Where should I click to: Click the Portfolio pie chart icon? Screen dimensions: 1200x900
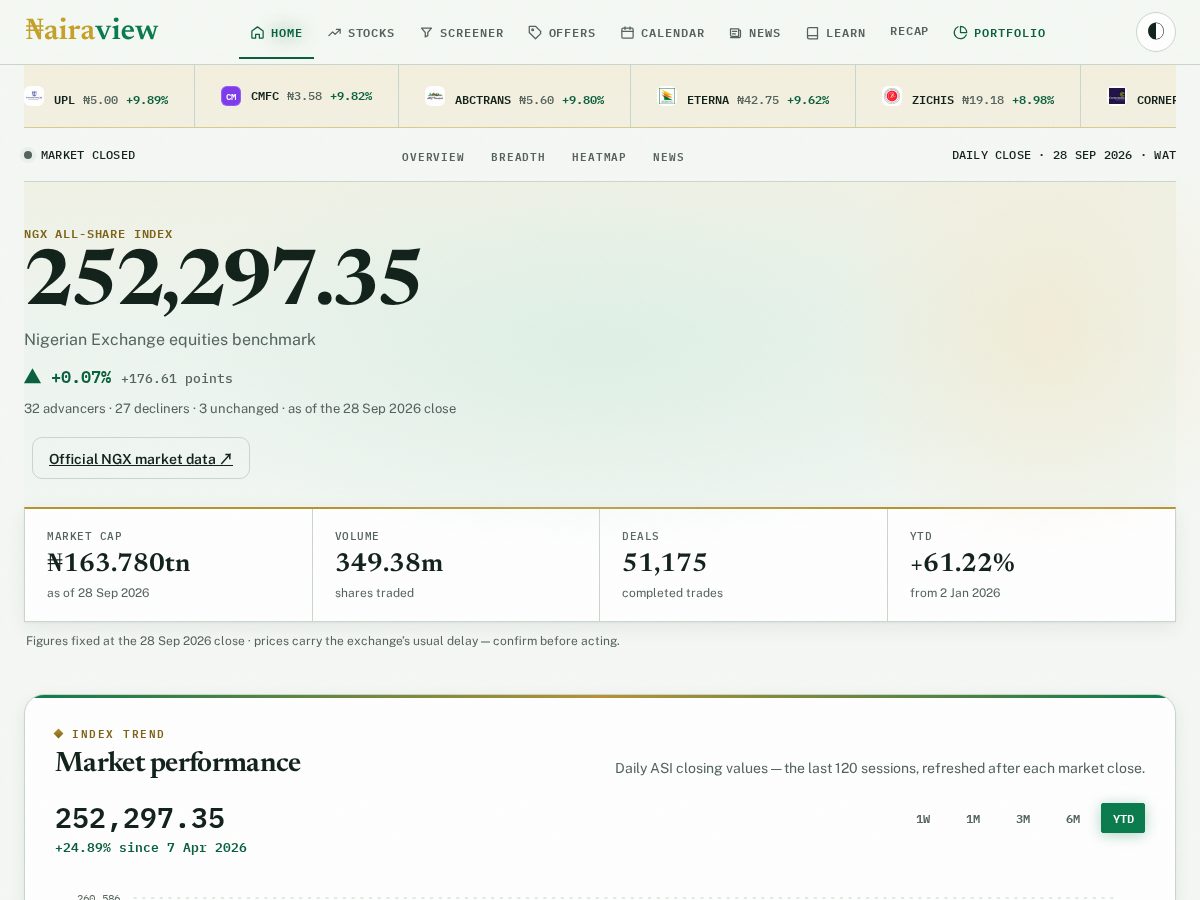point(961,33)
